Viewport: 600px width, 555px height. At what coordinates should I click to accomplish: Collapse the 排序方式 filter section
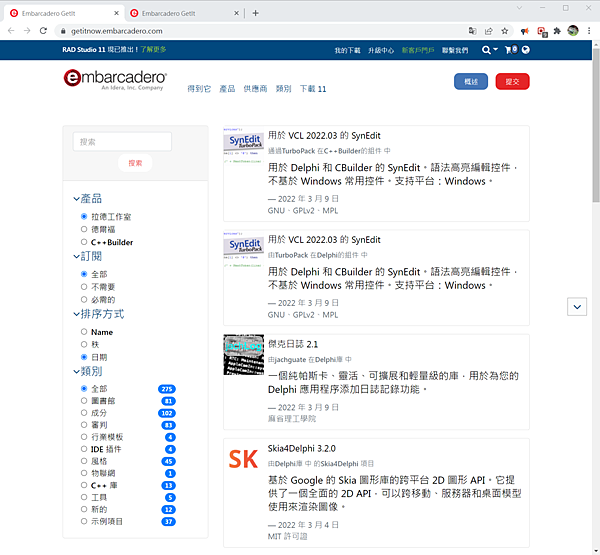[x=99, y=314]
